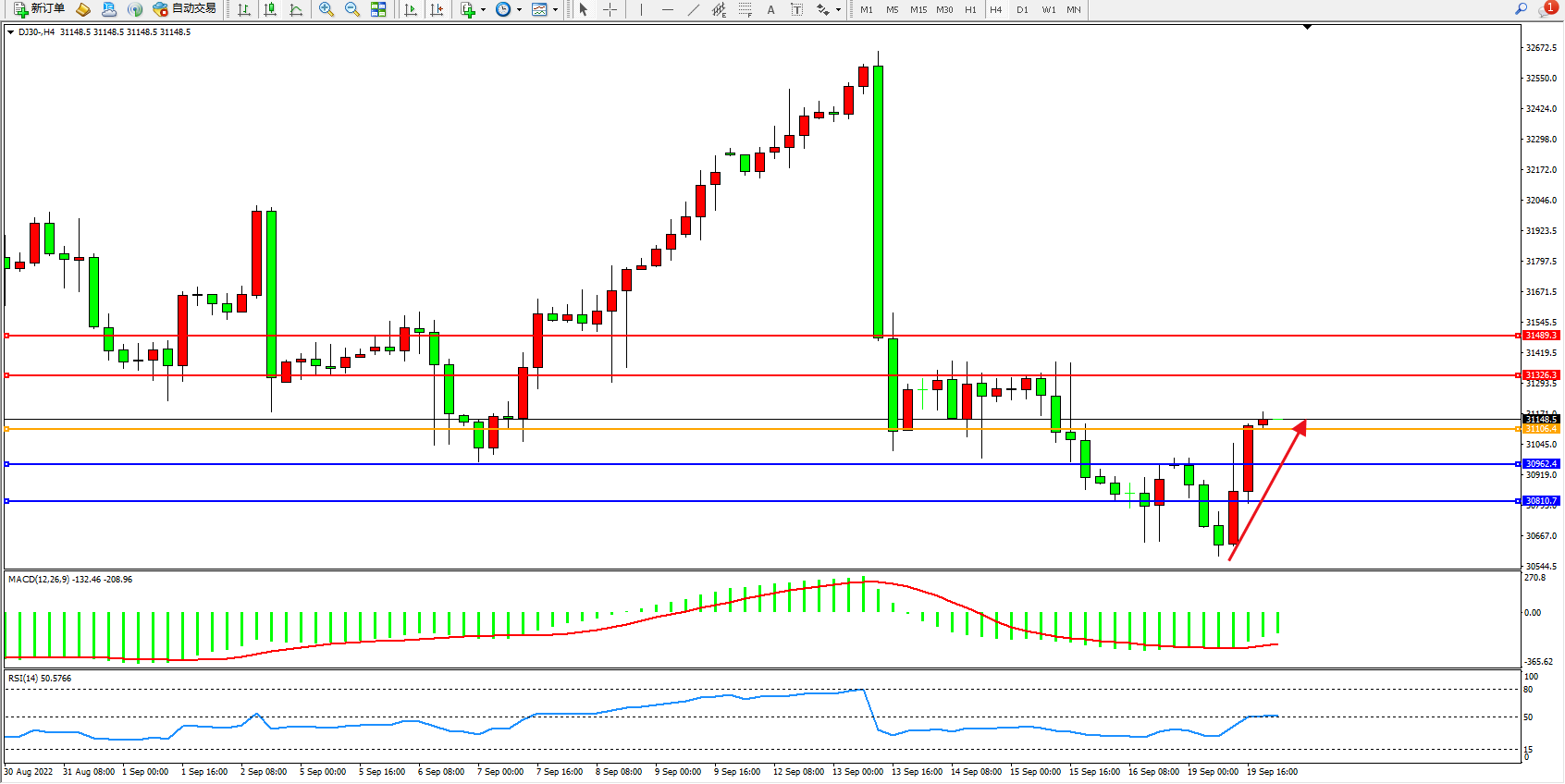The height and width of the screenshot is (784, 1565).
Task: Select the Fibonacci retracement tool
Action: tap(746, 9)
